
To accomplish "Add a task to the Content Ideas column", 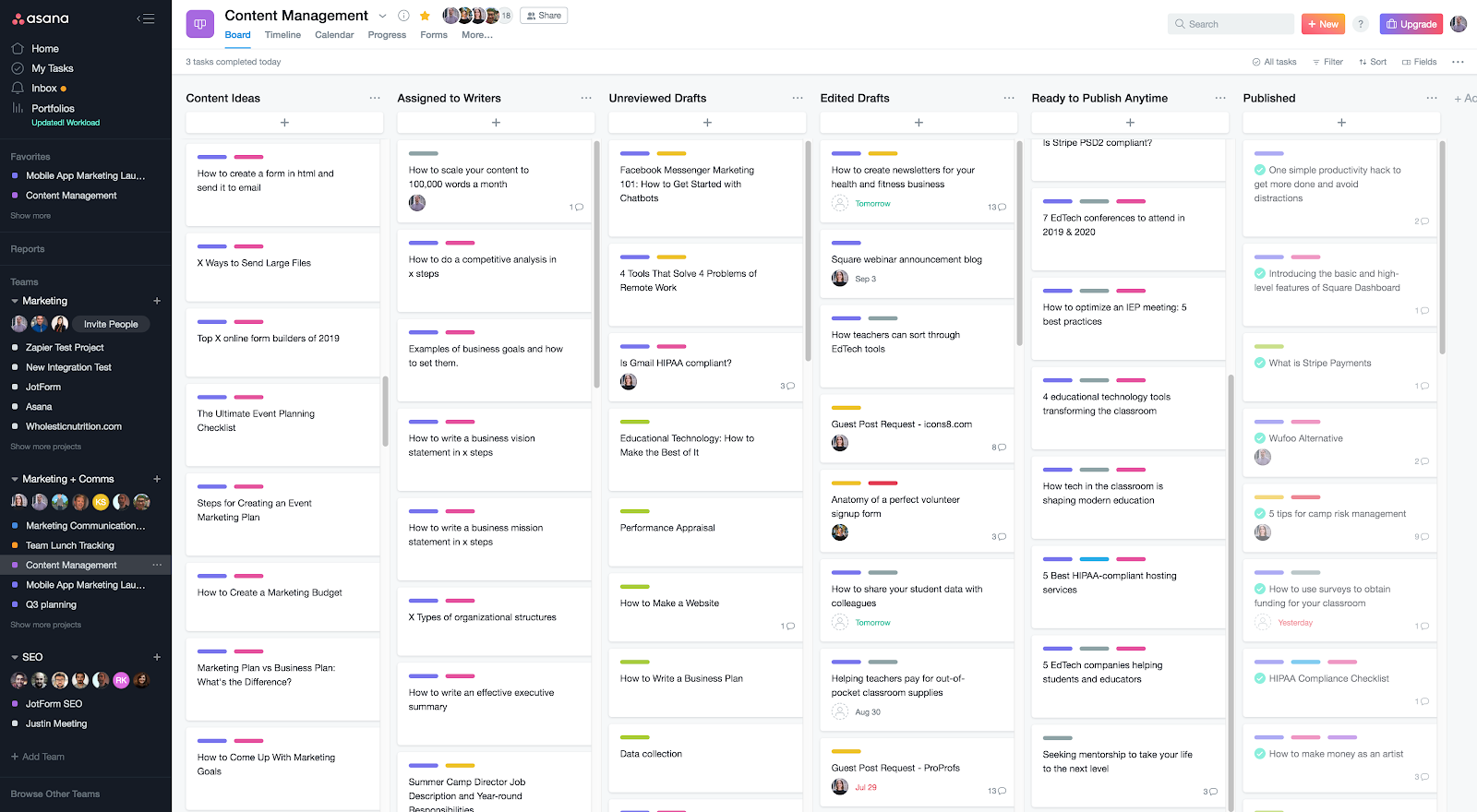I will (x=284, y=123).
